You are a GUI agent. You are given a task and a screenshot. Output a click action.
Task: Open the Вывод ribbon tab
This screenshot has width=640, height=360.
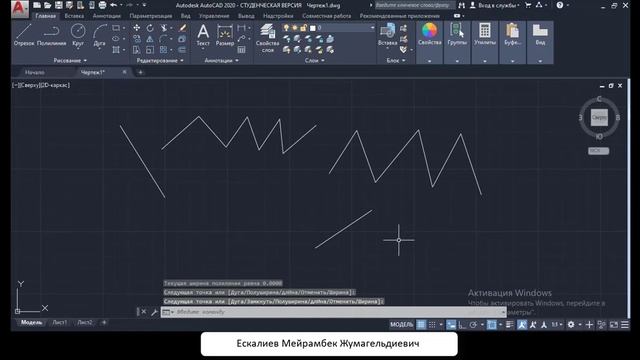[246, 16]
